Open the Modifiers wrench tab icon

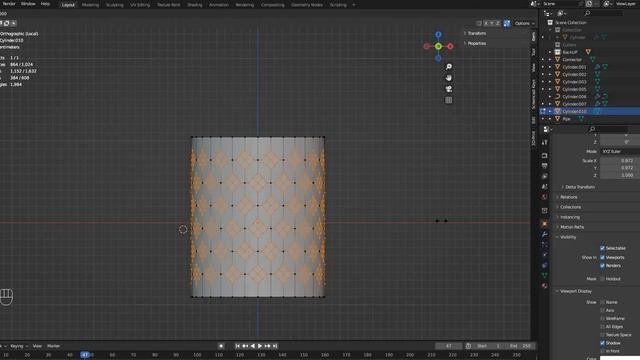[x=544, y=234]
